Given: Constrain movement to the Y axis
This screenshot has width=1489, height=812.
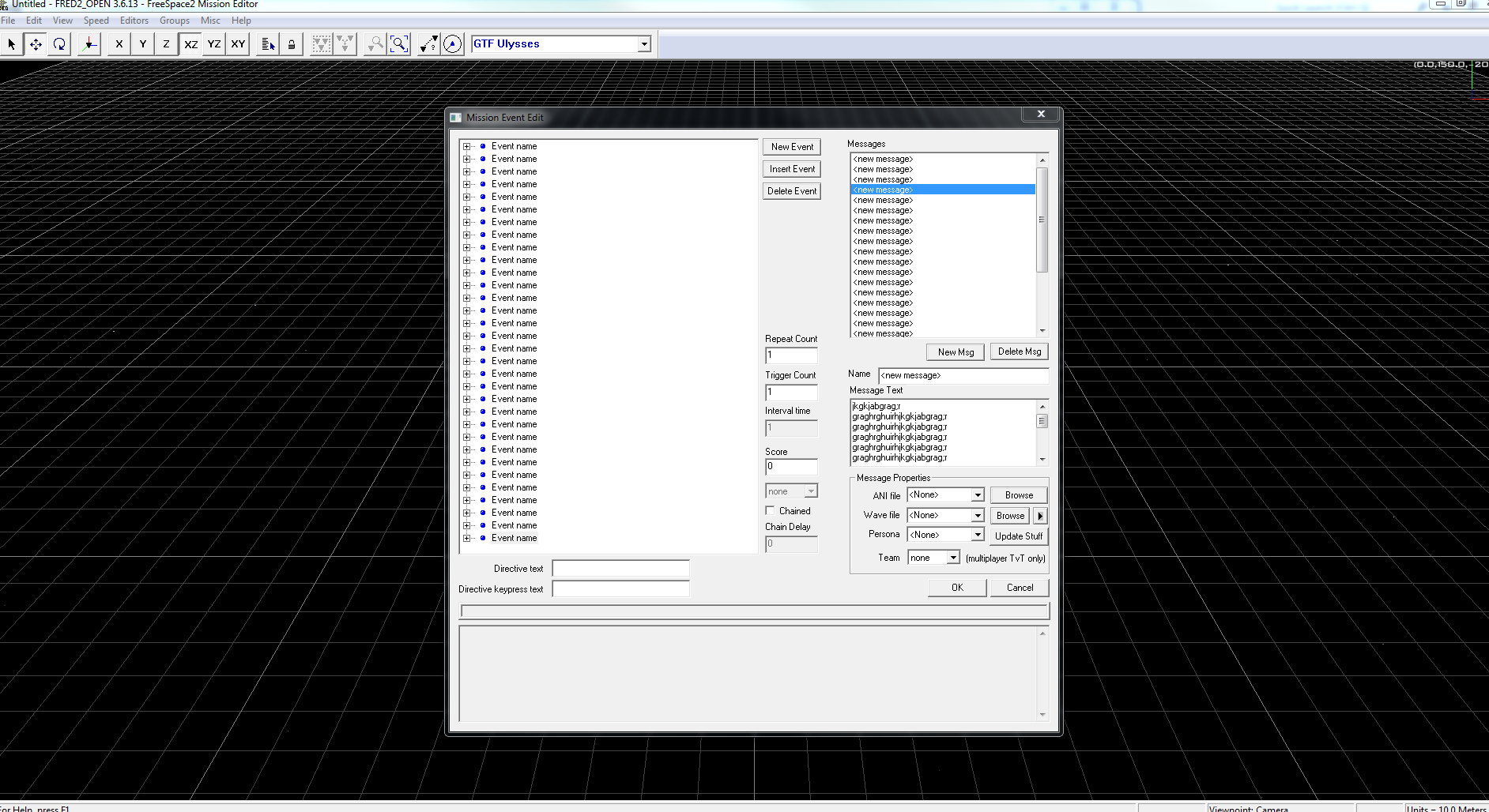Looking at the screenshot, I should [x=143, y=44].
